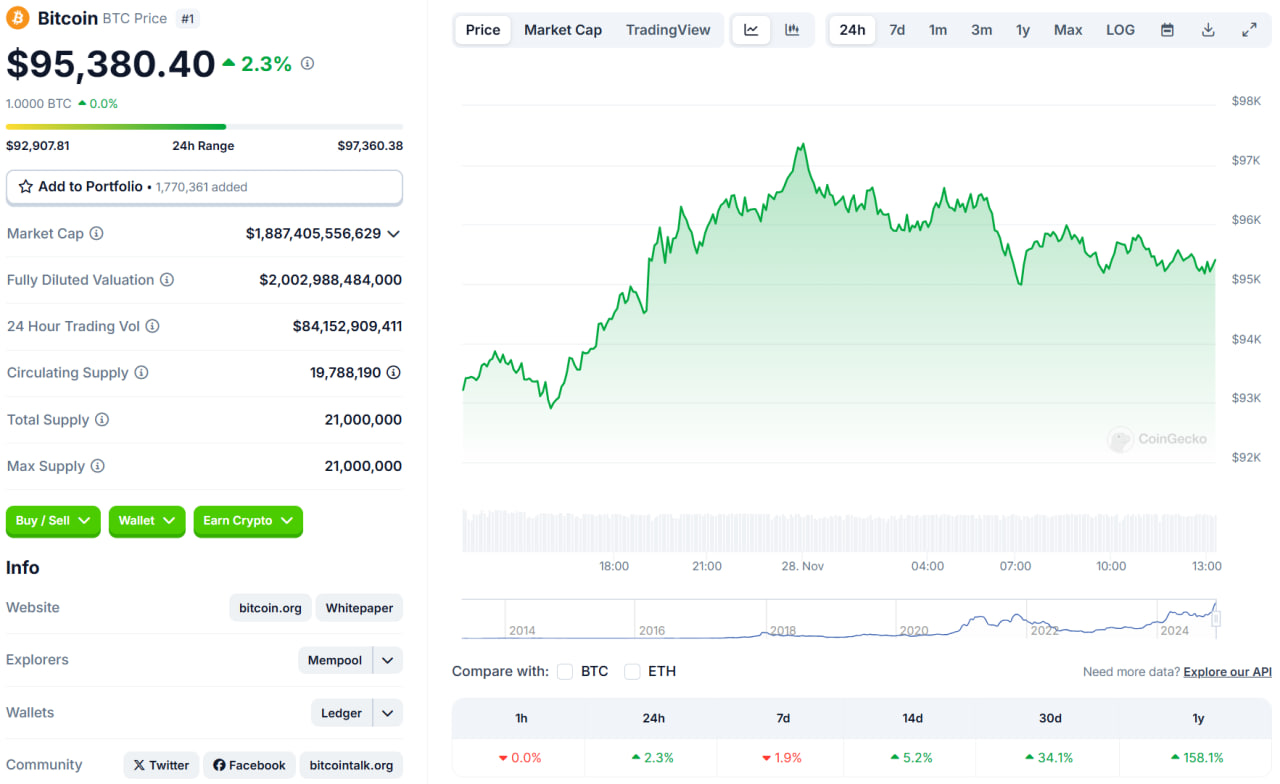The image size is (1280, 784).
Task: Open 24 Hour Trading Vol info icon
Action: click(x=152, y=326)
